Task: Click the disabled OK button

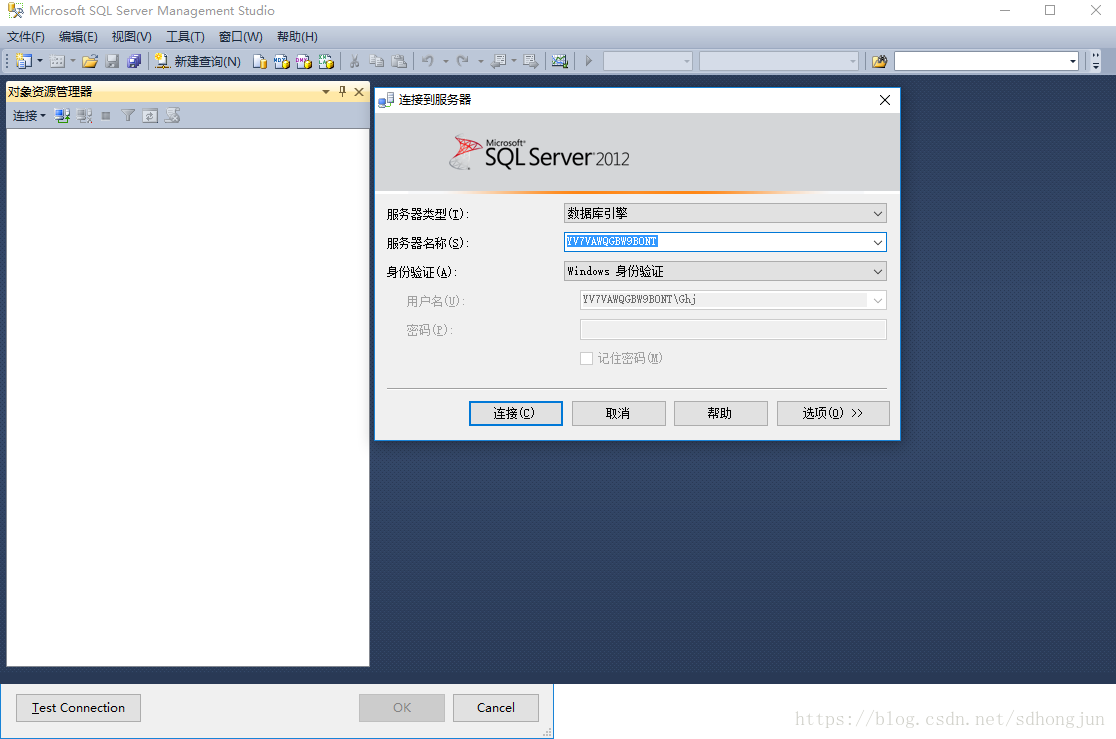Action: (402, 708)
